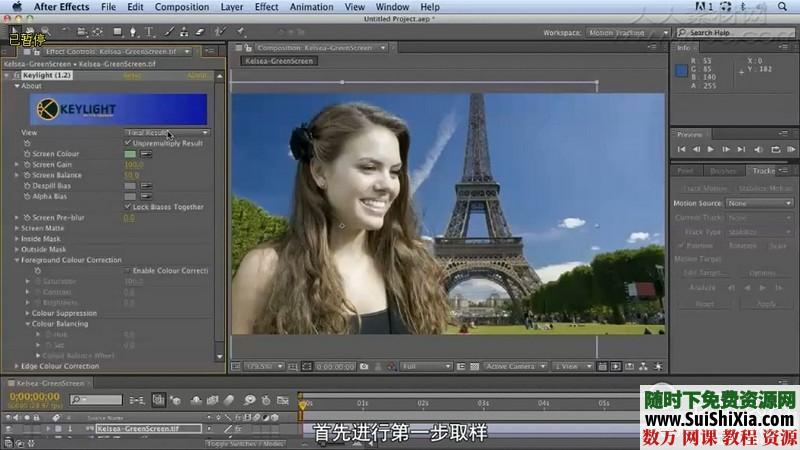800x450 pixels.
Task: Choose the Brush tool
Action: (x=167, y=32)
